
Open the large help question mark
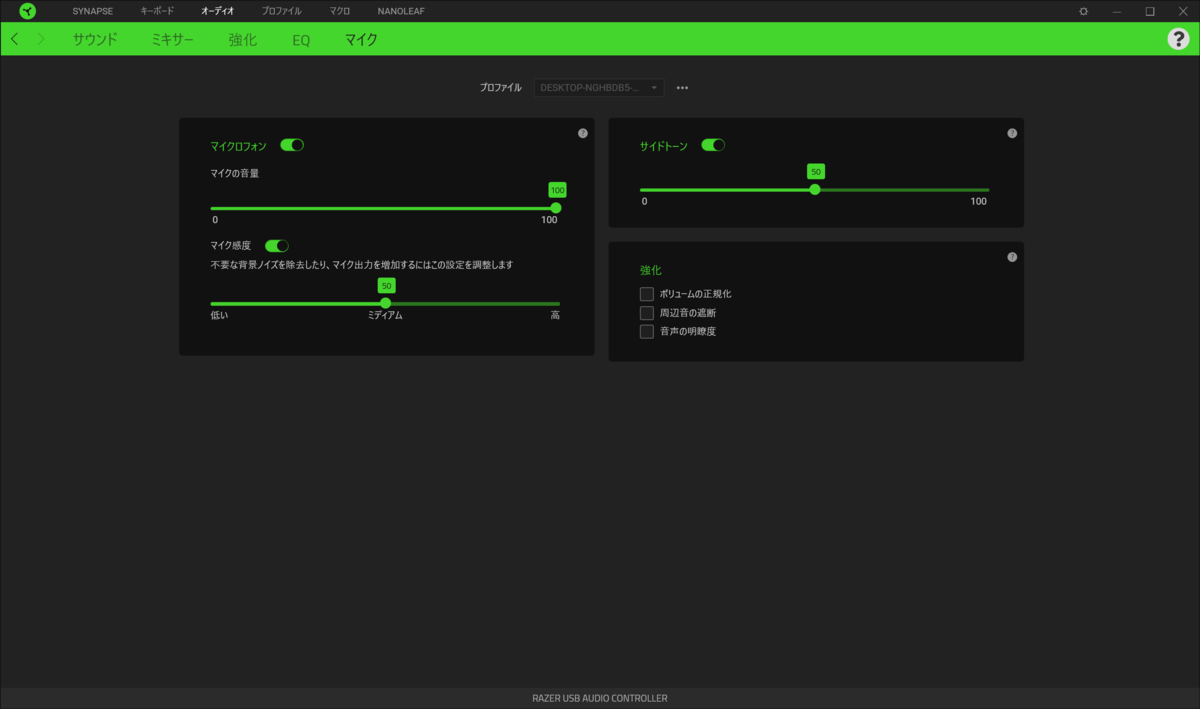1178,39
